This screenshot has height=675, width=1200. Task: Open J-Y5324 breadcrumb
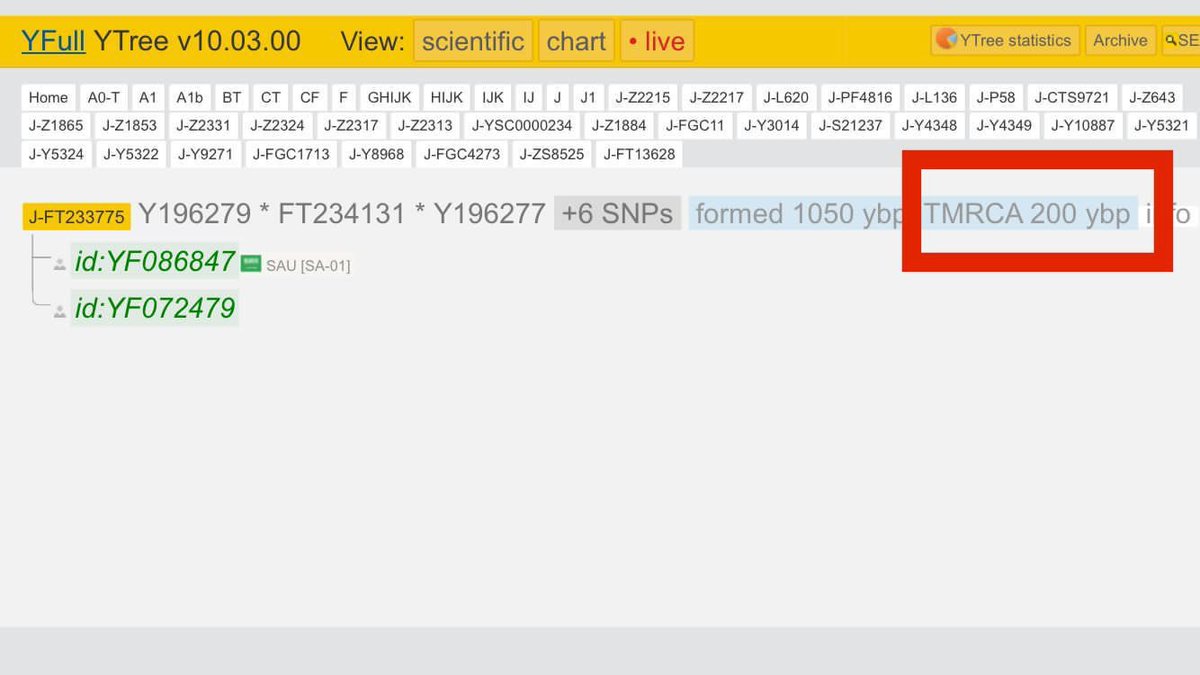56,154
